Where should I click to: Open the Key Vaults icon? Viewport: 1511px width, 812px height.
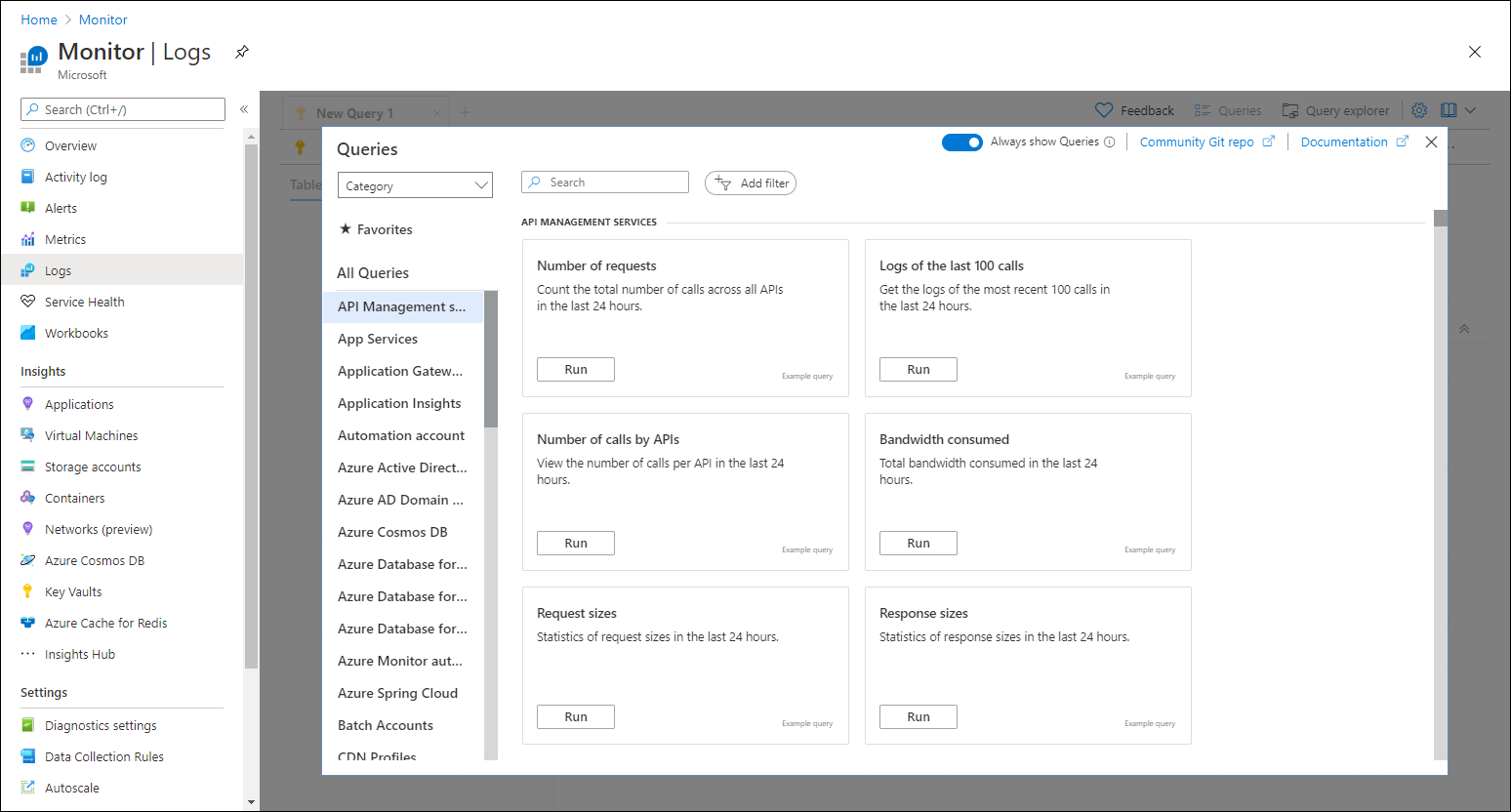[28, 591]
